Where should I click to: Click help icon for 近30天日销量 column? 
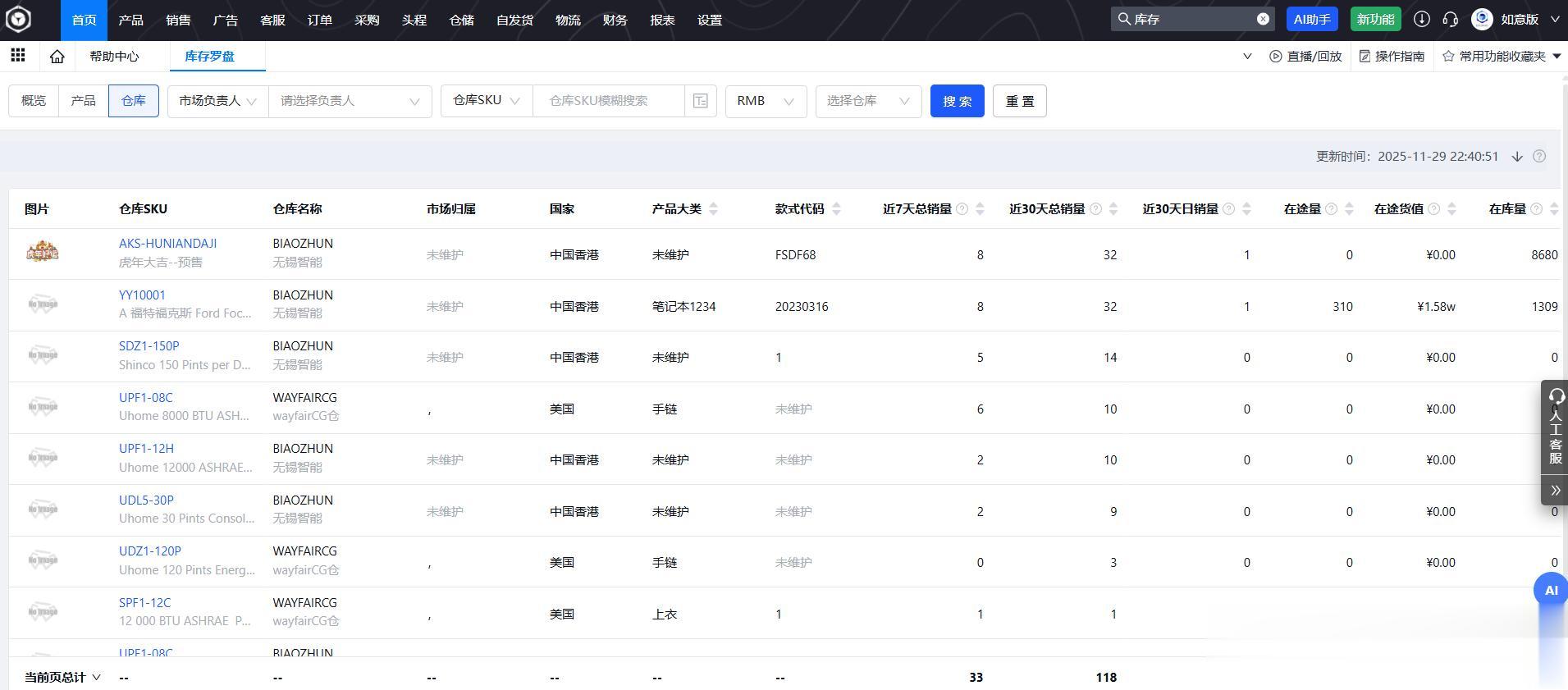[x=1229, y=209]
